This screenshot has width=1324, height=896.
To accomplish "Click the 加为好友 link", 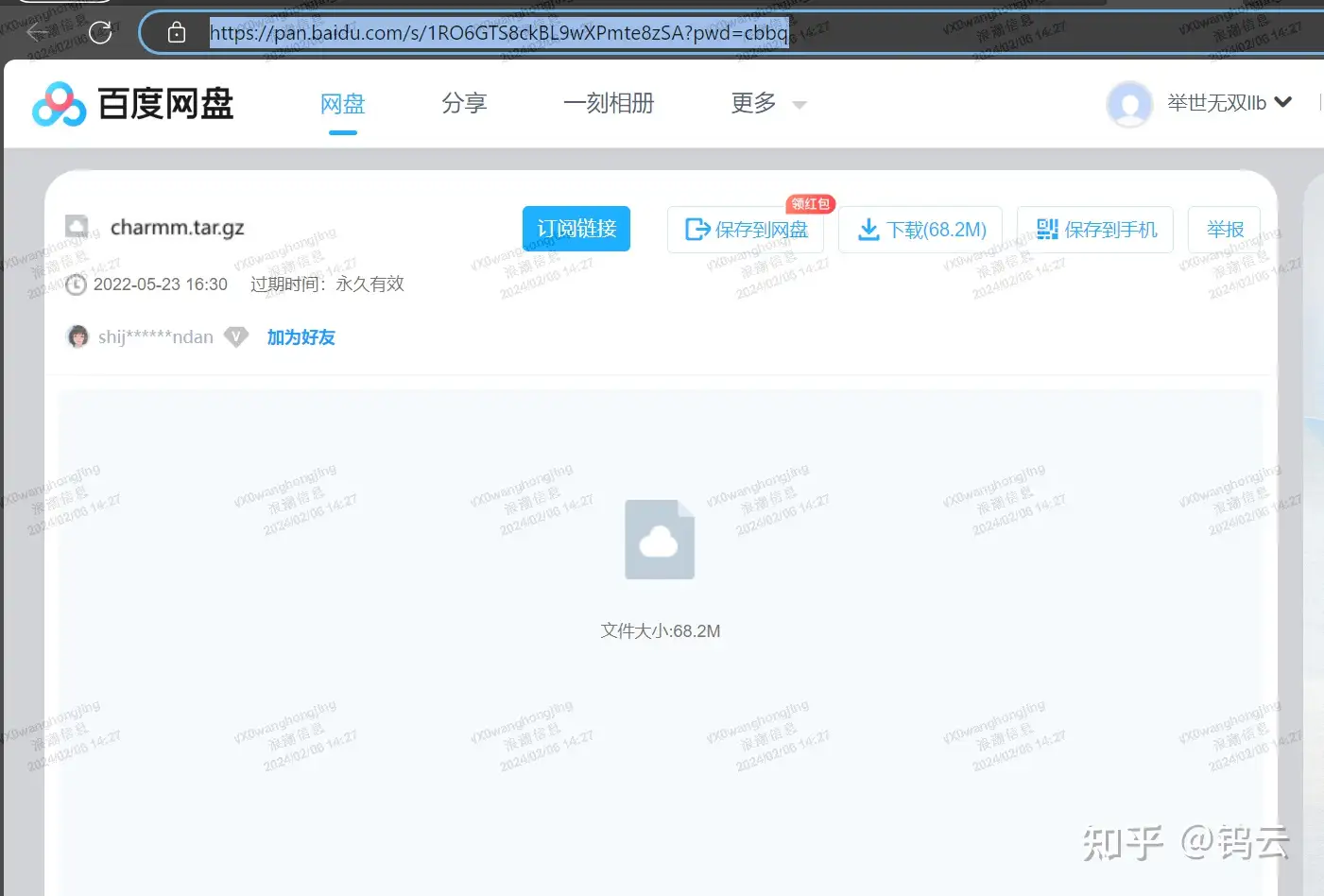I will click(301, 336).
